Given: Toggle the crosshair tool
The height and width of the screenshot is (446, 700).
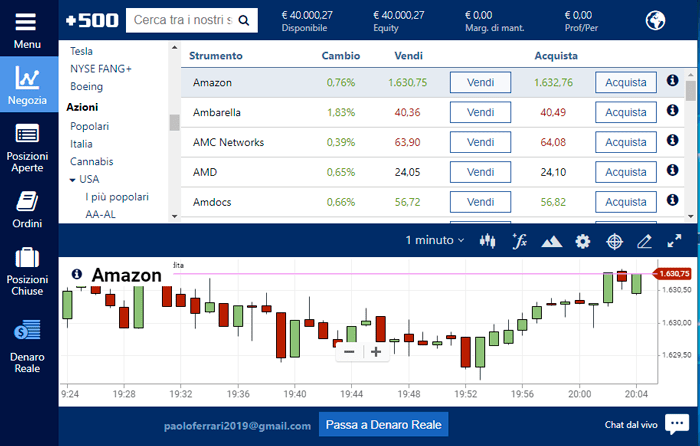Looking at the screenshot, I should click(614, 242).
